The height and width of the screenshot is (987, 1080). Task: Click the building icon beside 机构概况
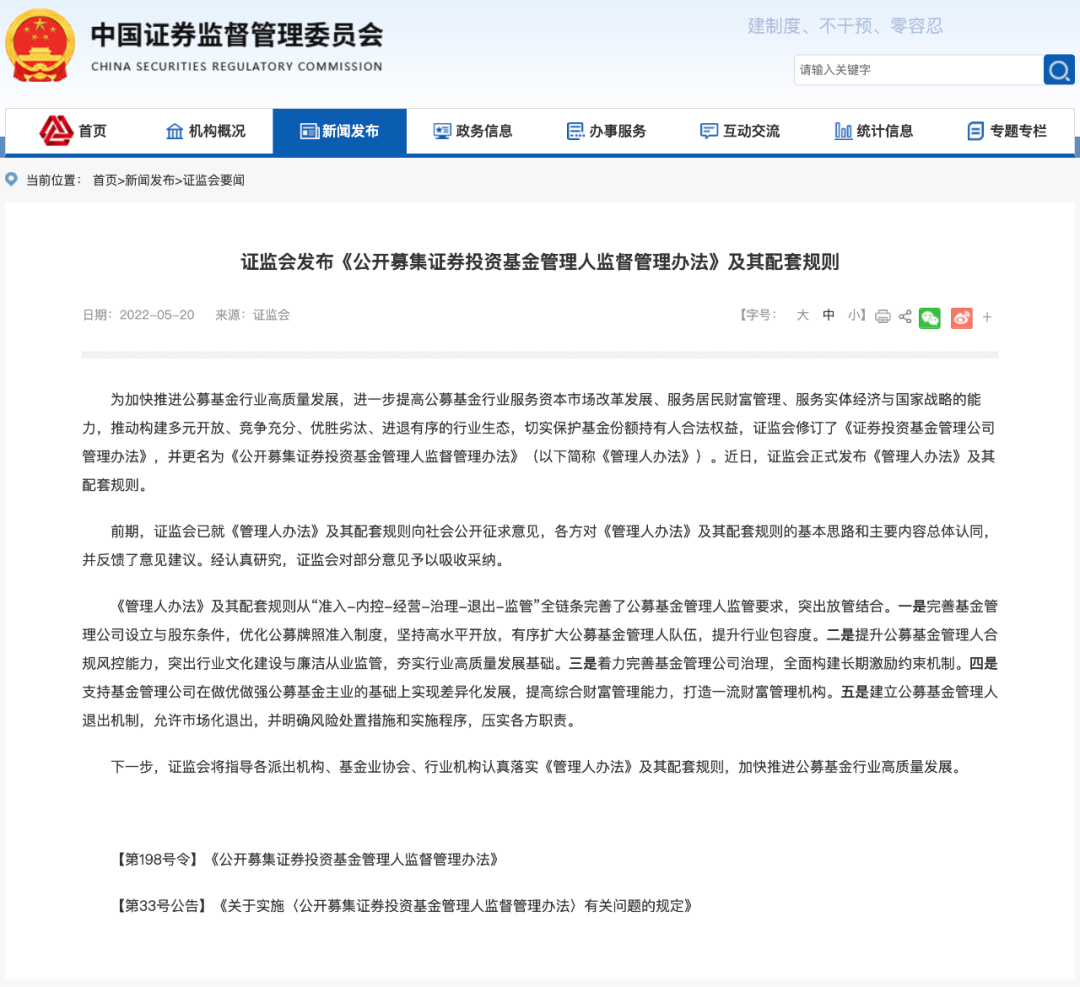175,131
